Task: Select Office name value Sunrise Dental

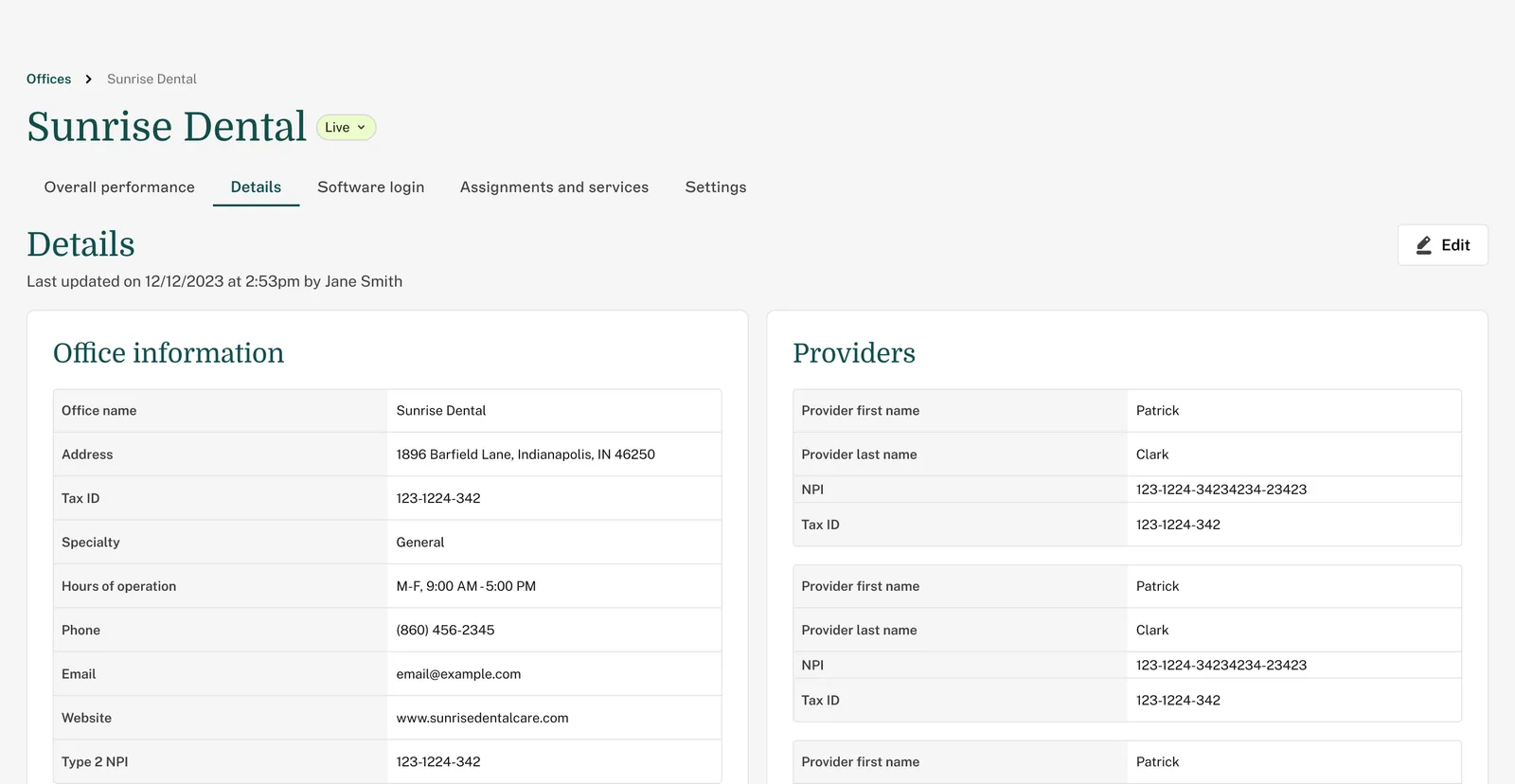Action: [441, 411]
